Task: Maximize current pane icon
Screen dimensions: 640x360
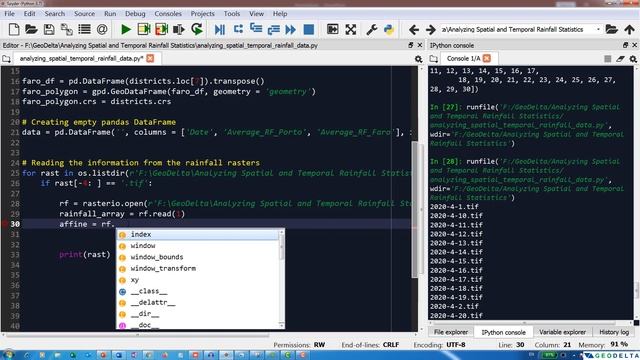Action: click(333, 29)
